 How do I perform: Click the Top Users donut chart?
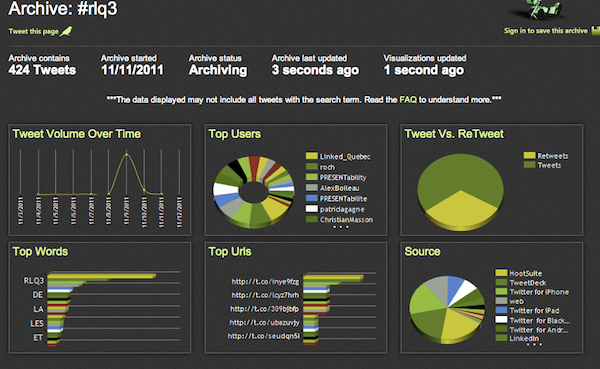[x=254, y=191]
